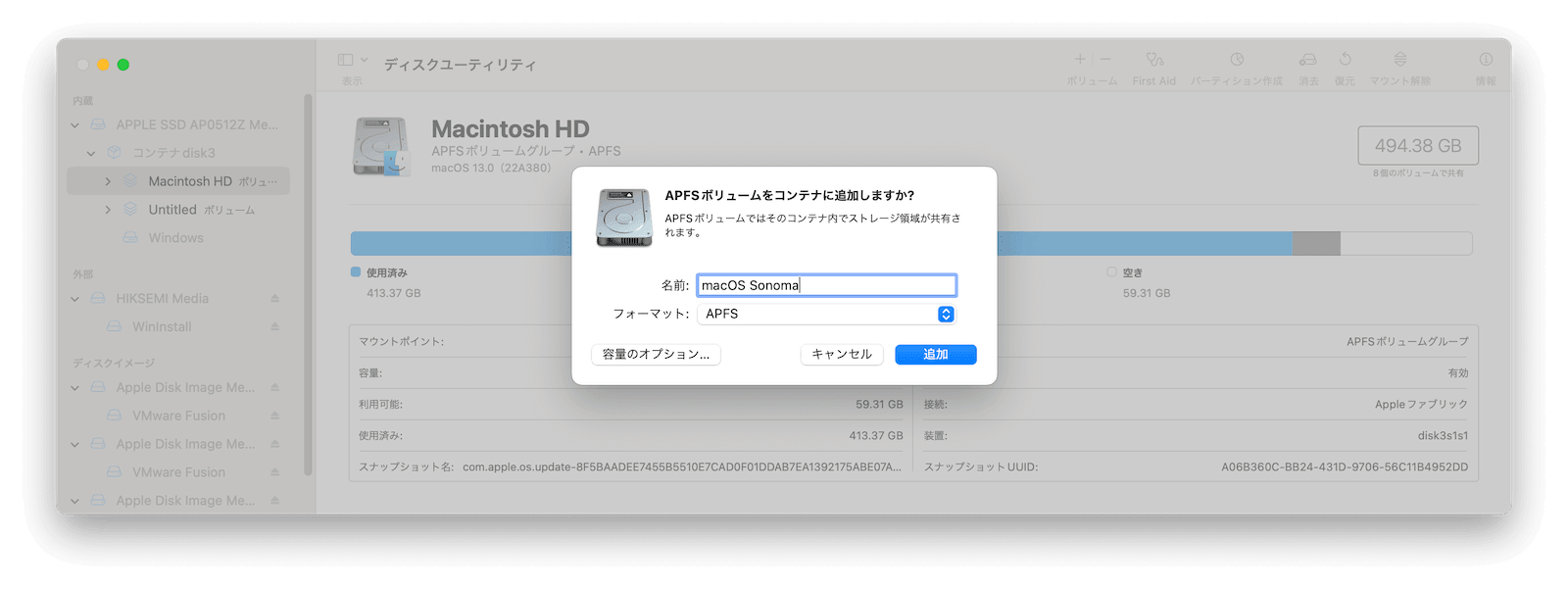1568x589 pixels.
Task: Click the snapshot name com.apple.os.update value
Action: (682, 466)
